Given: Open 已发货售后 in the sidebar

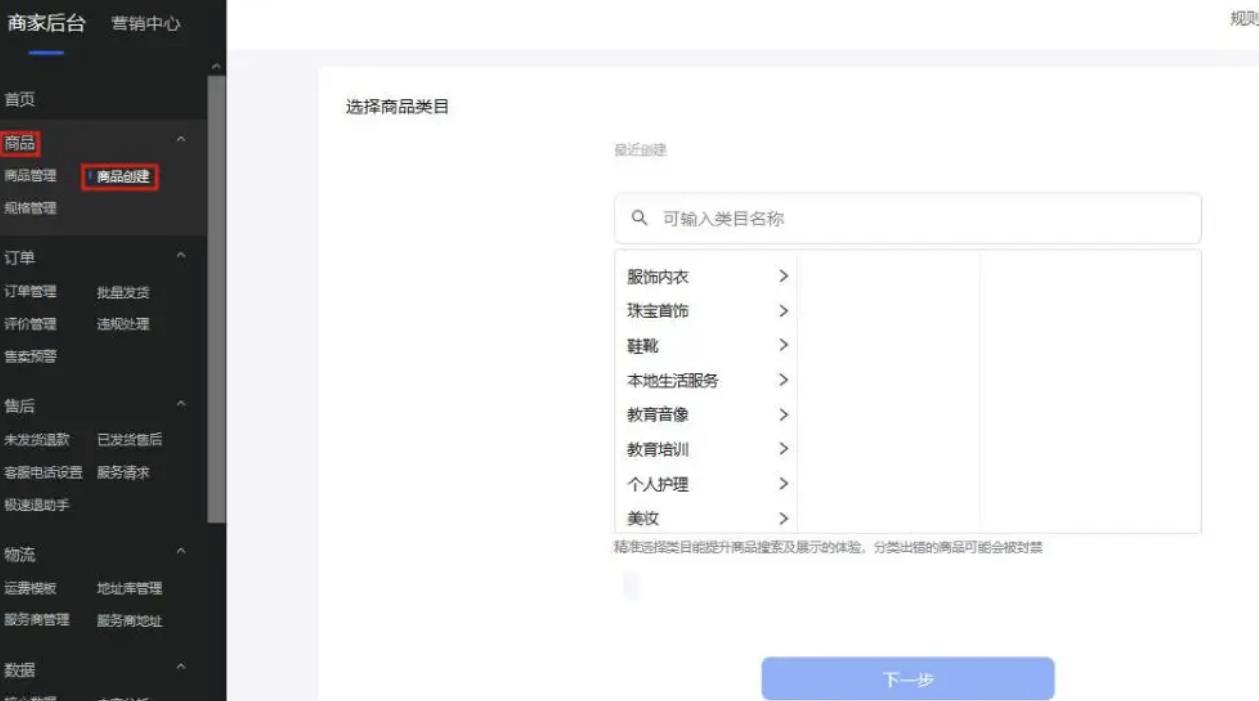Looking at the screenshot, I should [129, 439].
